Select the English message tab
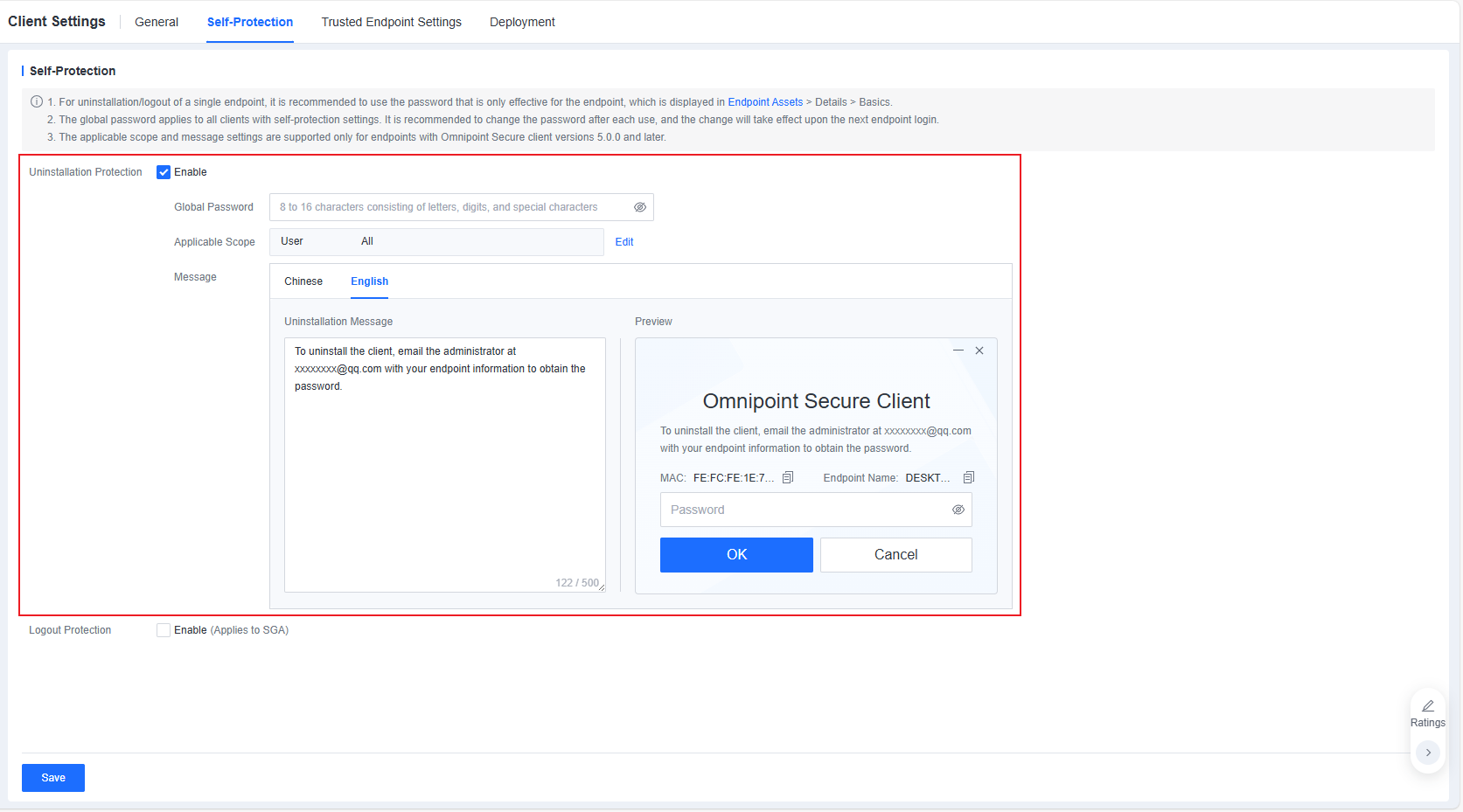Image resolution: width=1463 pixels, height=812 pixels. click(x=369, y=281)
